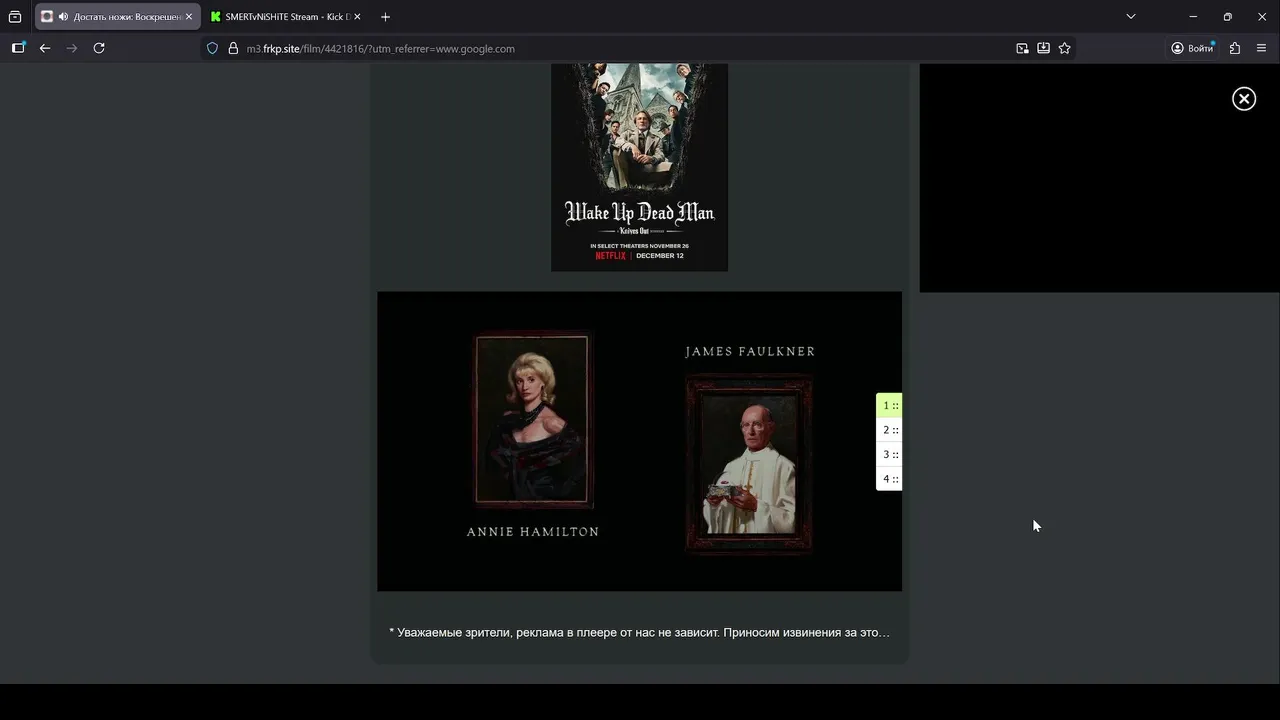Sign in via the Войти button
1280x720 pixels.
1192,48
